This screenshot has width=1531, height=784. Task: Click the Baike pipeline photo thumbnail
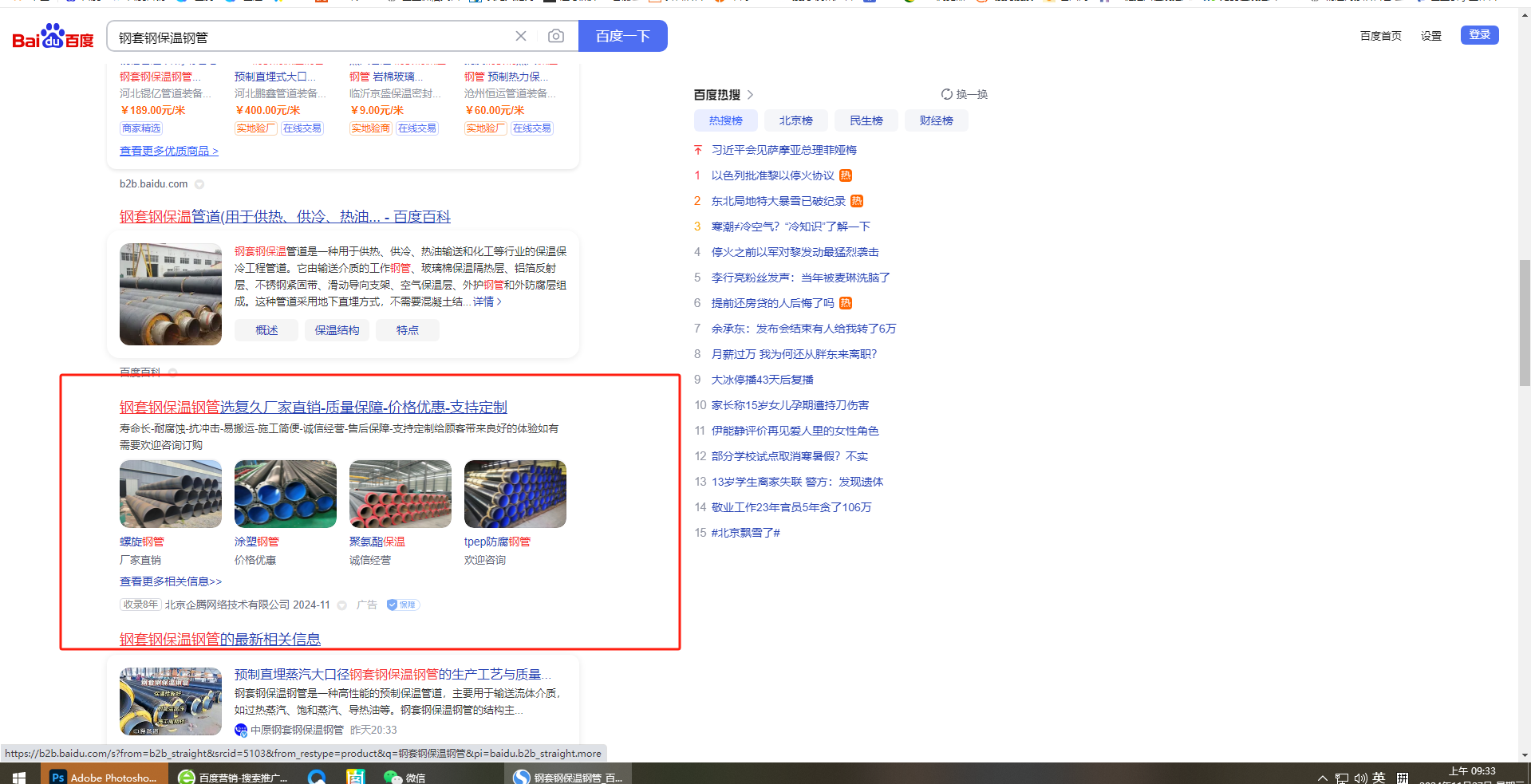pos(171,294)
